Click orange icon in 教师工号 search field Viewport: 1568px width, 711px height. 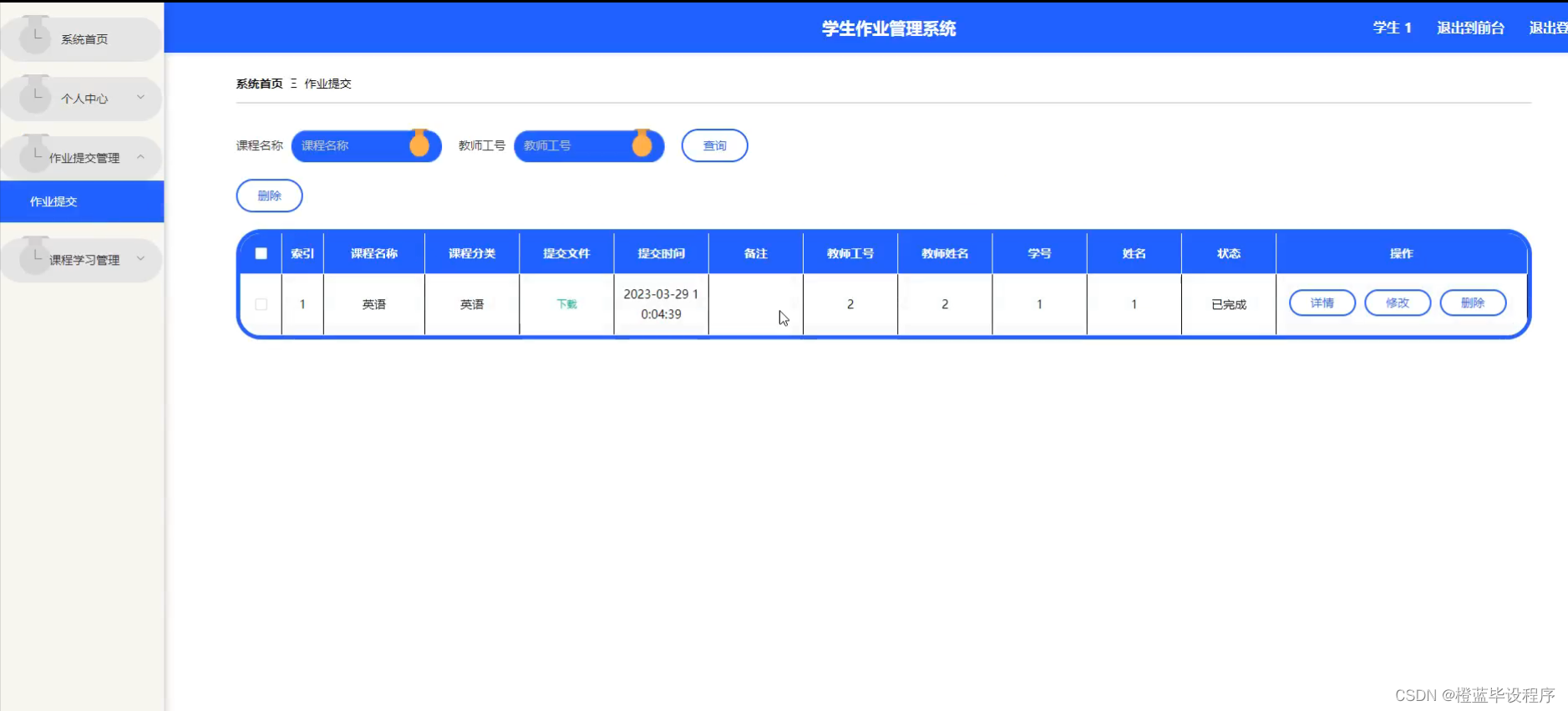(x=642, y=144)
